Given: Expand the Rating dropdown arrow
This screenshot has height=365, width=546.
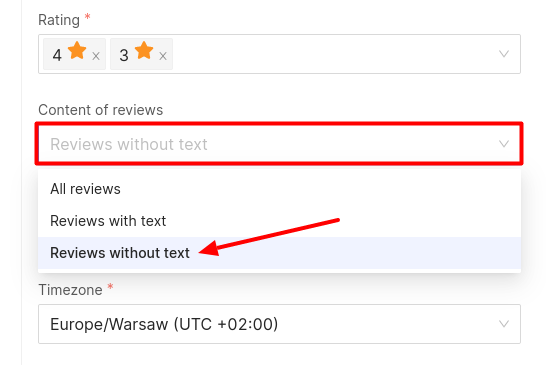Looking at the screenshot, I should tap(504, 54).
